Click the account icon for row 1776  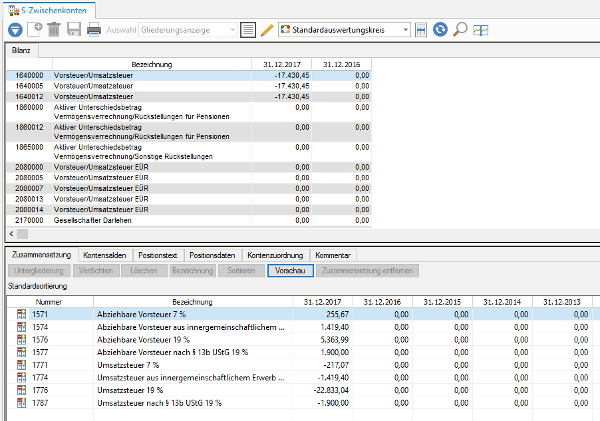point(21,390)
